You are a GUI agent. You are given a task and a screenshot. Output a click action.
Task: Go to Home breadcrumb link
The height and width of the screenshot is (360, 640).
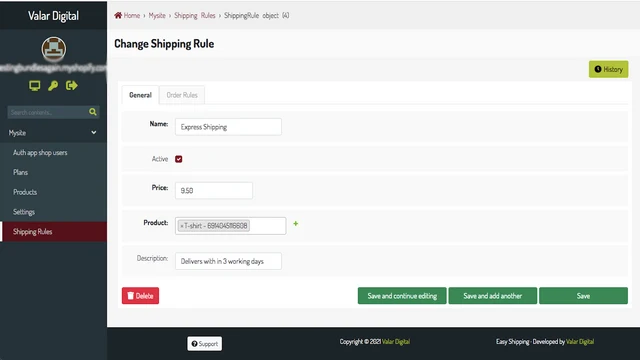click(x=132, y=16)
